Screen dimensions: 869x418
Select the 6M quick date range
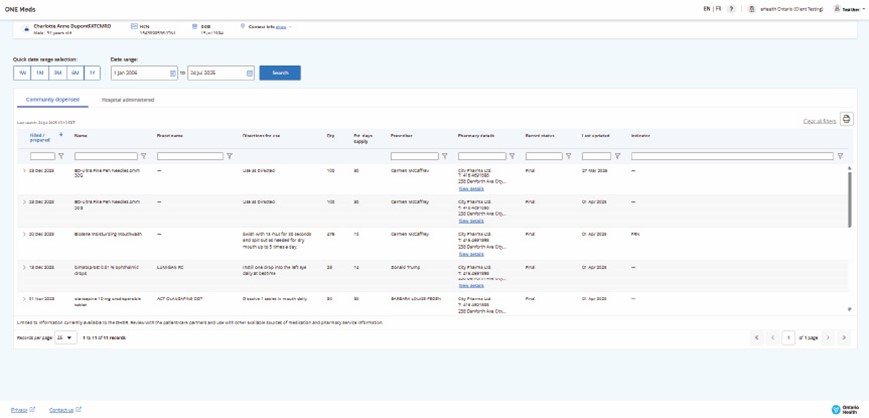point(75,73)
